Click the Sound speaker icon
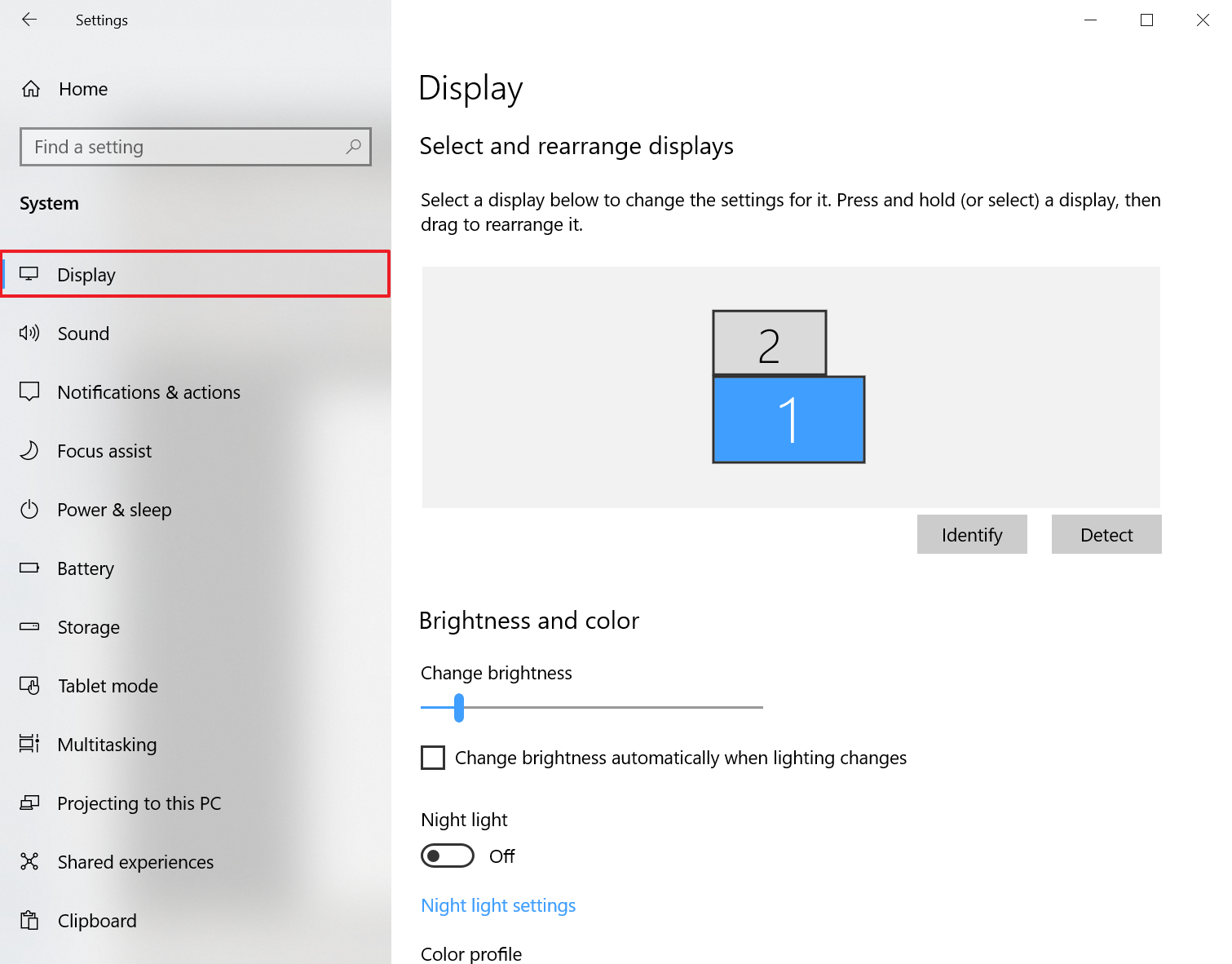 click(29, 333)
